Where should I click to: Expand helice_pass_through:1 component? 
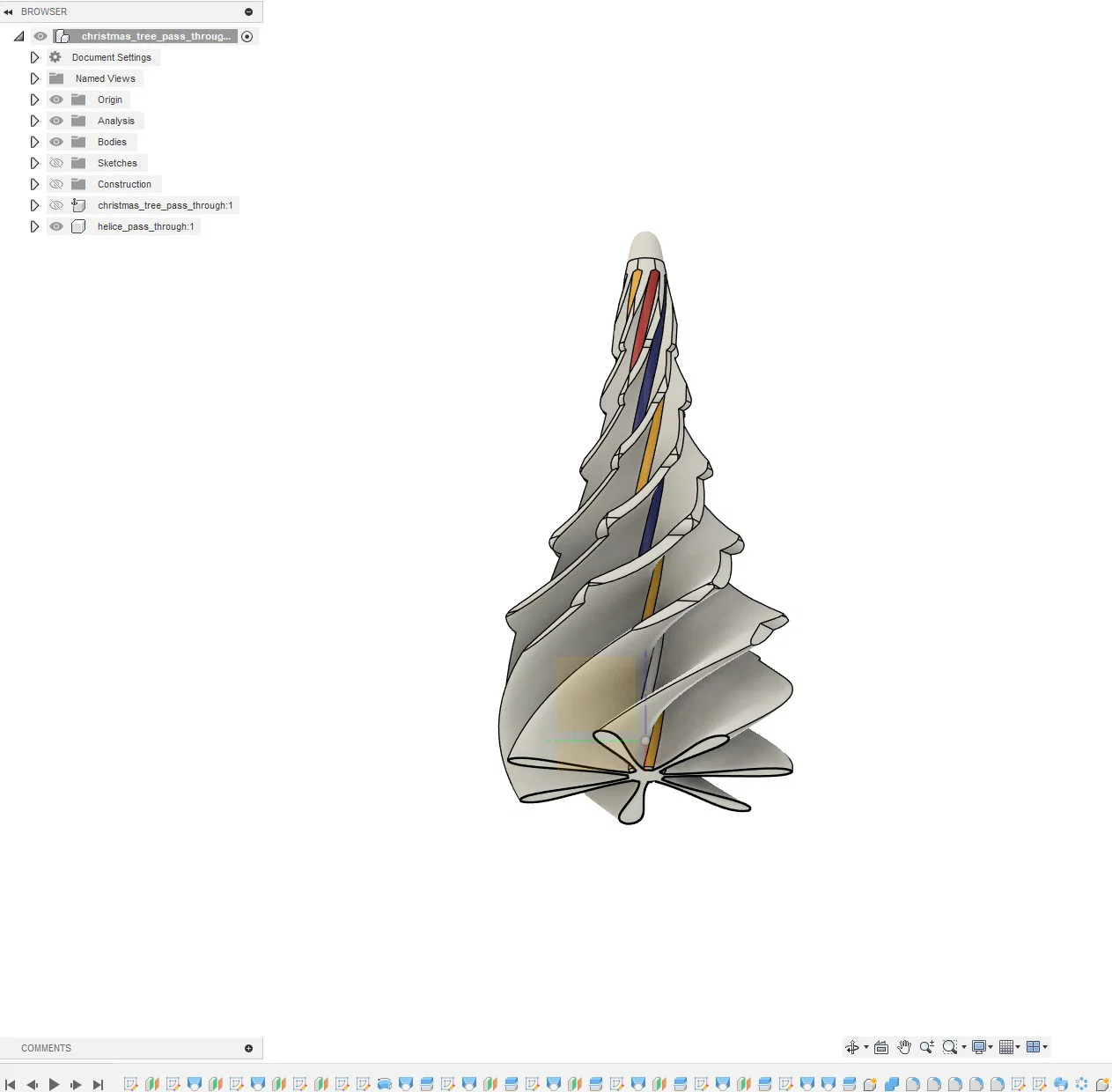[34, 226]
